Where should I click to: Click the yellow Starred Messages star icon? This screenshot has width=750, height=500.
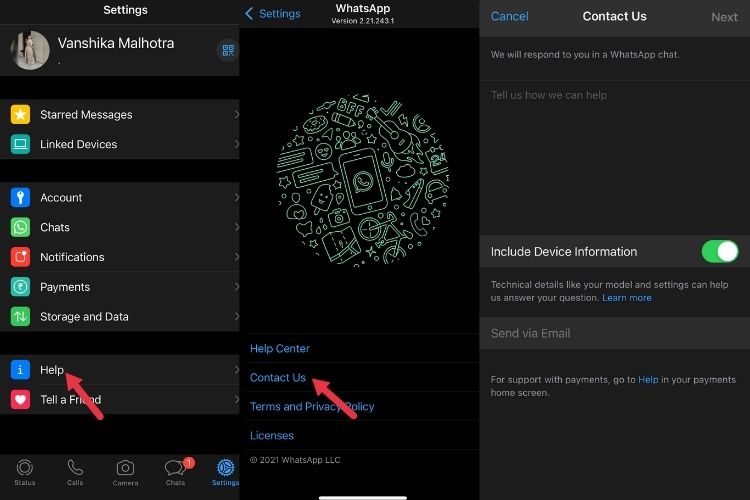point(20,114)
